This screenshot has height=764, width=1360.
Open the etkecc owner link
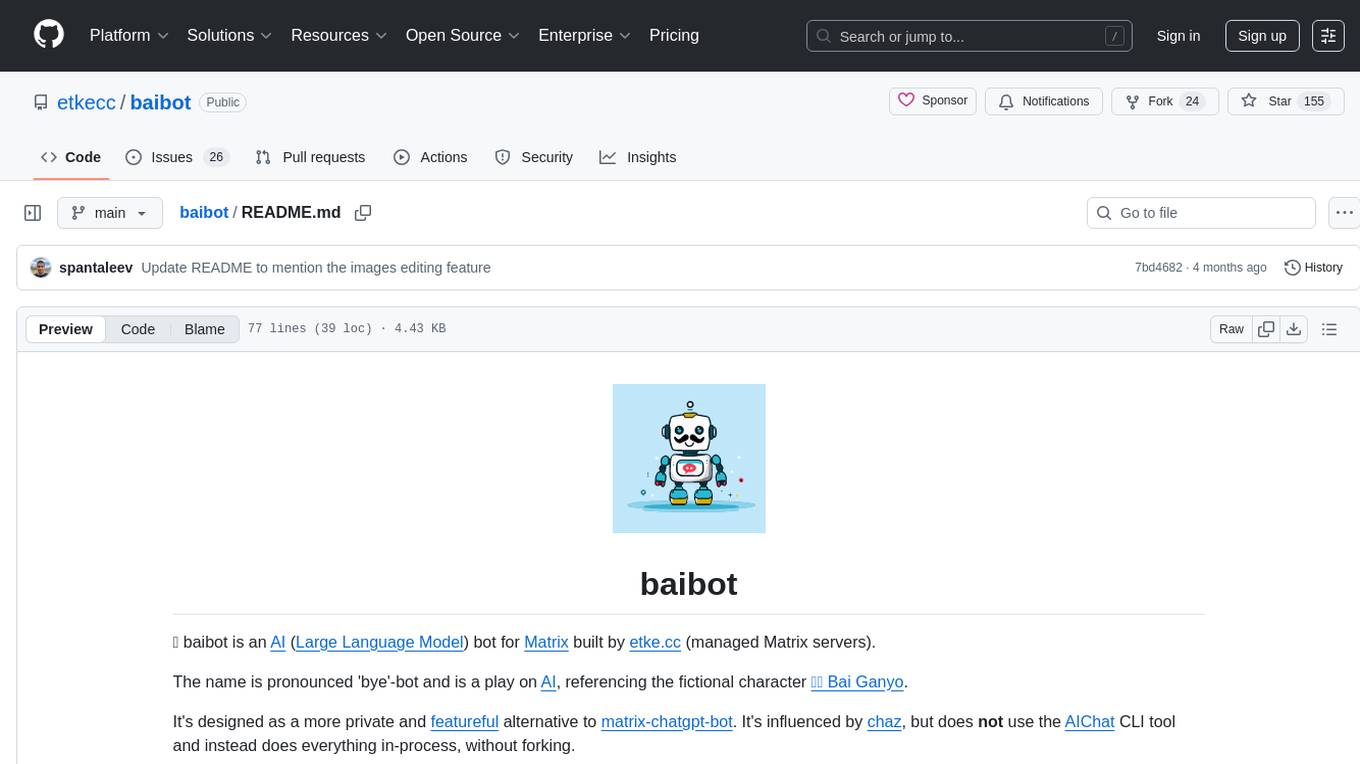tap(87, 102)
